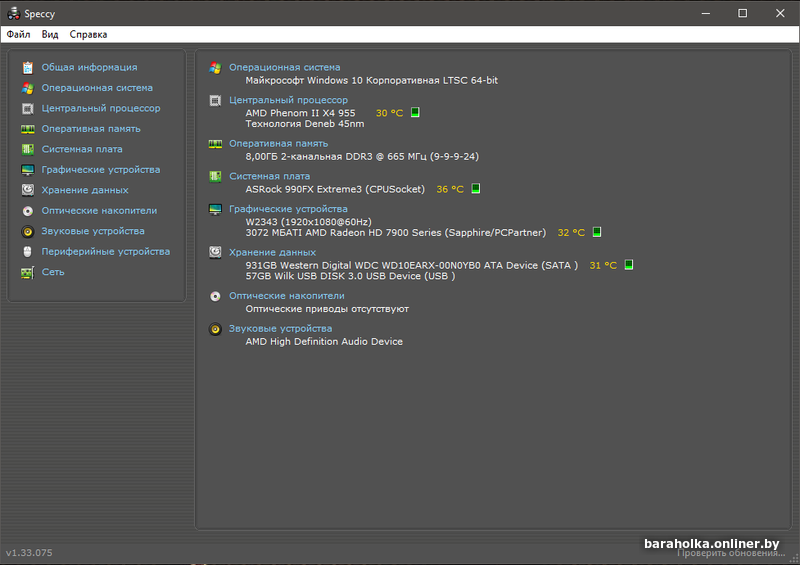This screenshot has height=565, width=800.
Task: Open the Справка menu
Action: click(x=88, y=34)
